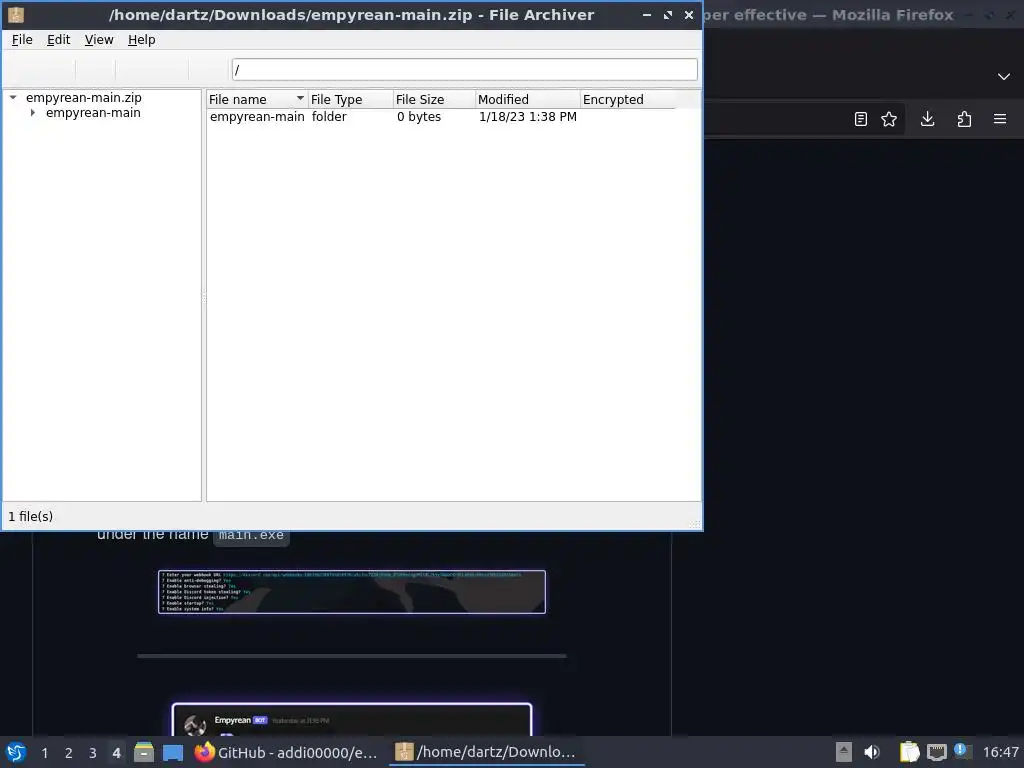Click the '0 bytes' size cell
Viewport: 1024px width, 768px height.
pos(419,117)
